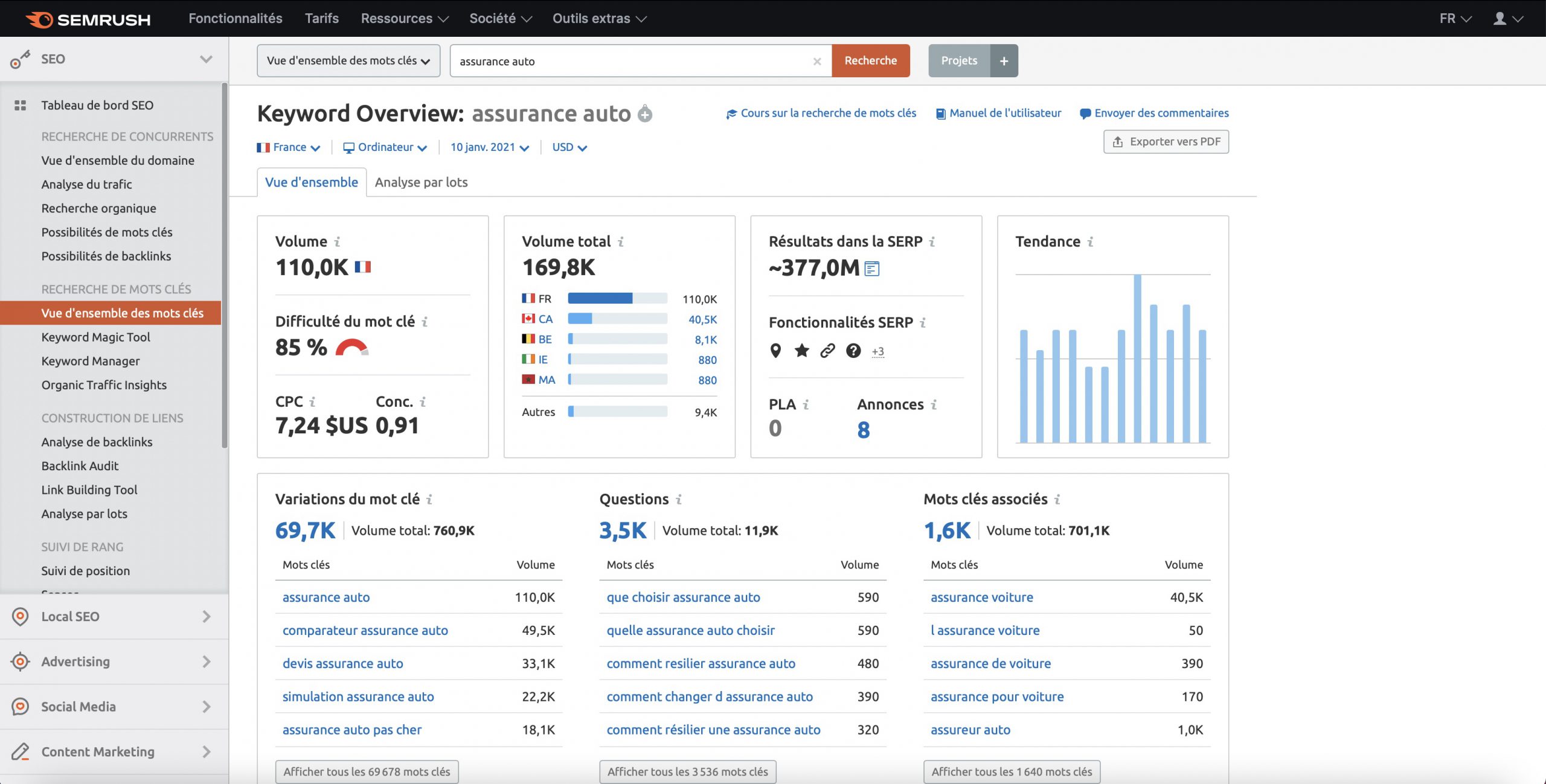Click the copy icon next to SERP results
This screenshot has height=784, width=1546.
[x=873, y=268]
